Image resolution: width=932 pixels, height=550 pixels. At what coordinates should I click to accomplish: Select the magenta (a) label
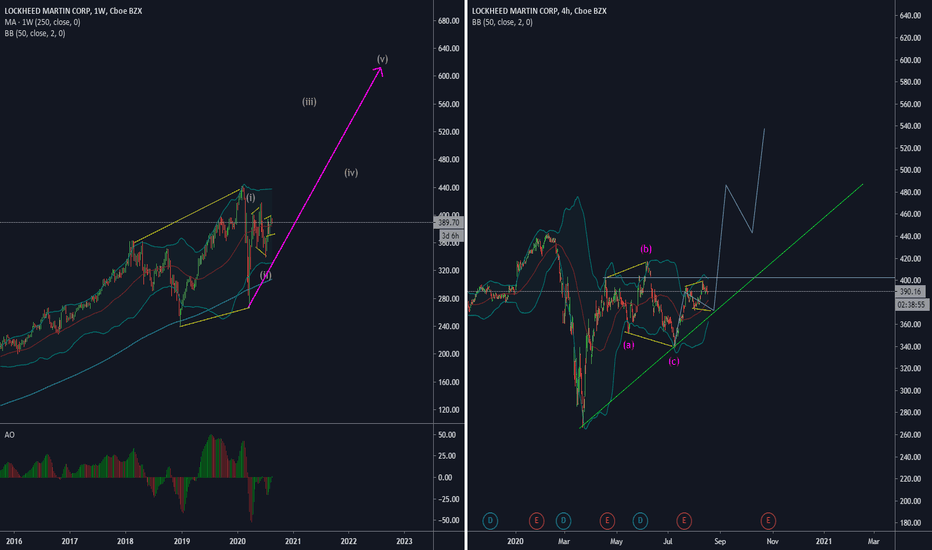coord(628,345)
